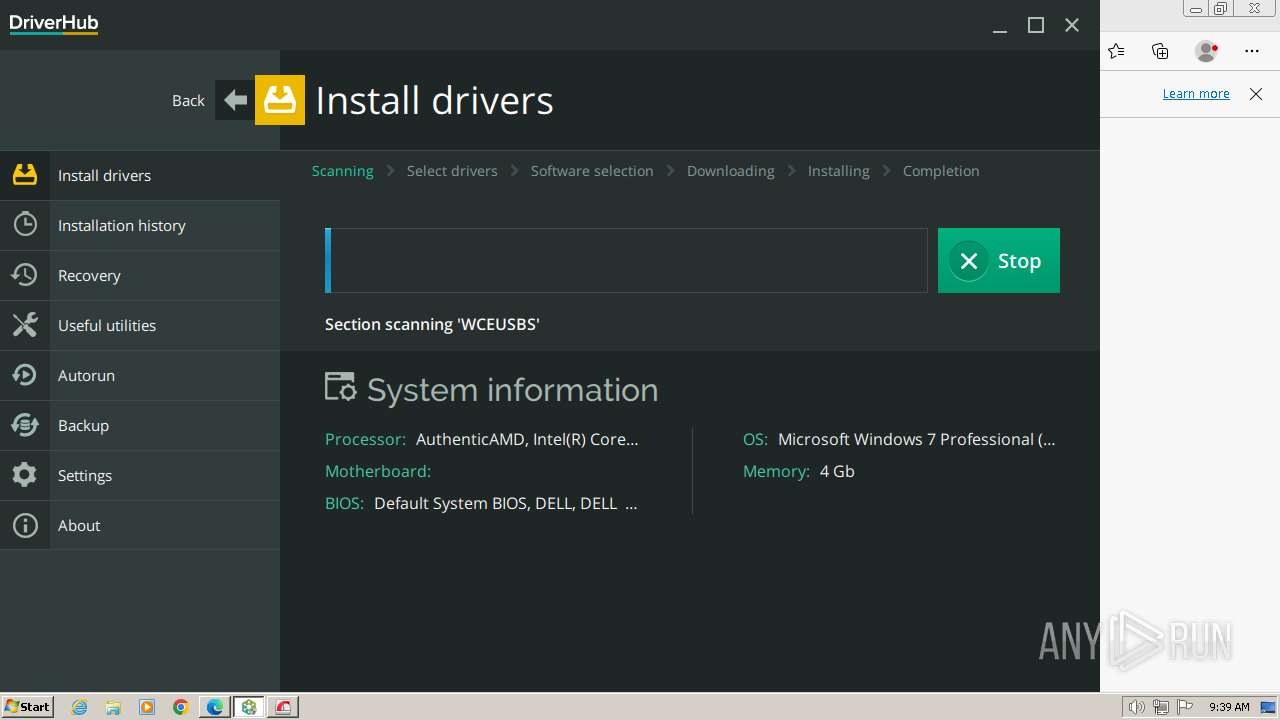Click the Processor value text
The width and height of the screenshot is (1280, 720).
click(x=527, y=439)
